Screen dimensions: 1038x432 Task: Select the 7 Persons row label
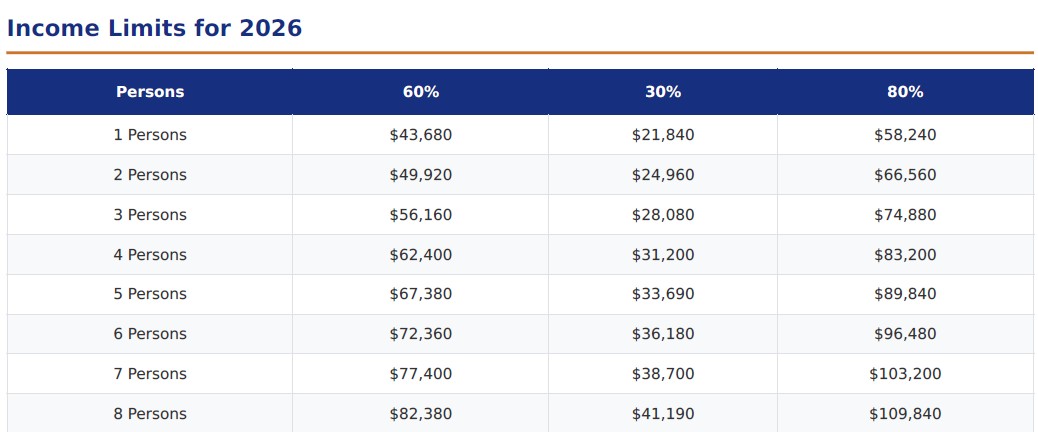coord(150,374)
